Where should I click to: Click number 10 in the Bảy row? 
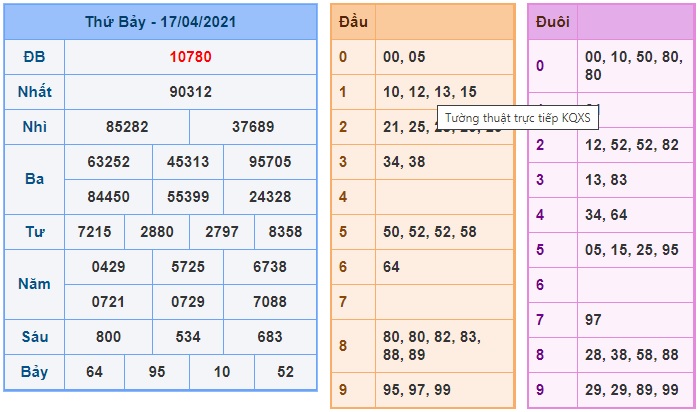point(222,372)
